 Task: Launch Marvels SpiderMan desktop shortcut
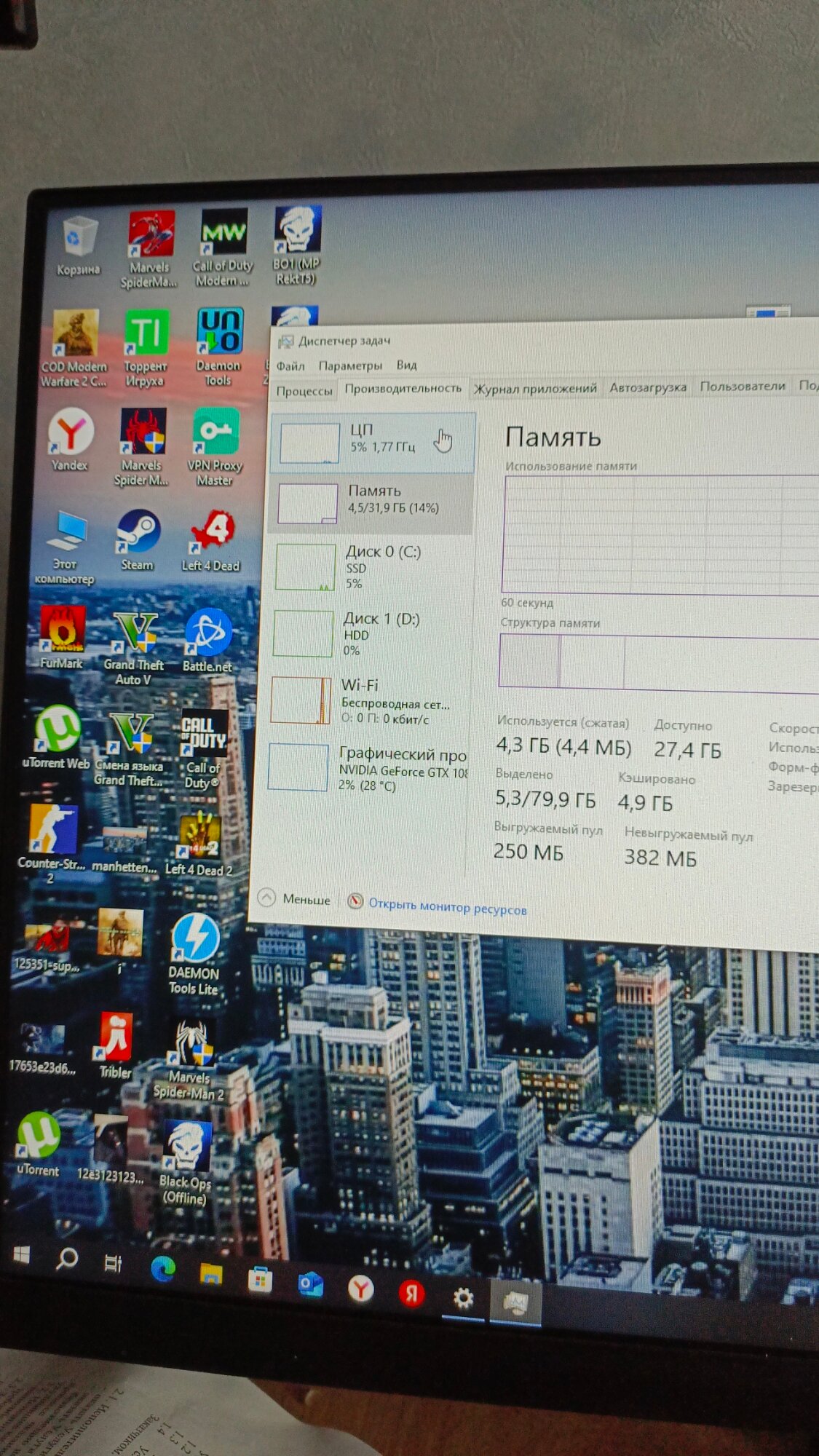pyautogui.click(x=150, y=250)
